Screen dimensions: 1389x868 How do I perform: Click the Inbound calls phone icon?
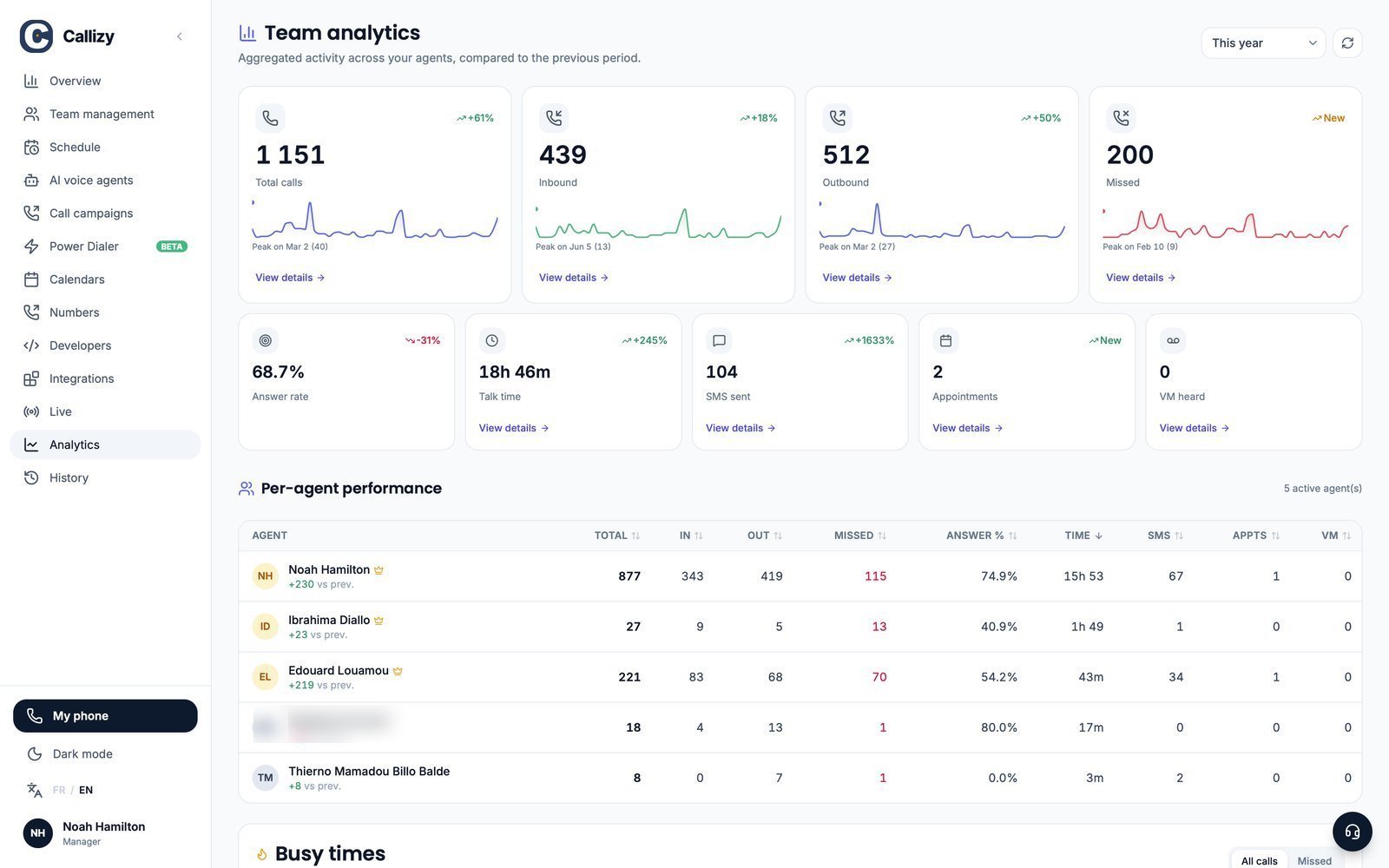tap(554, 118)
